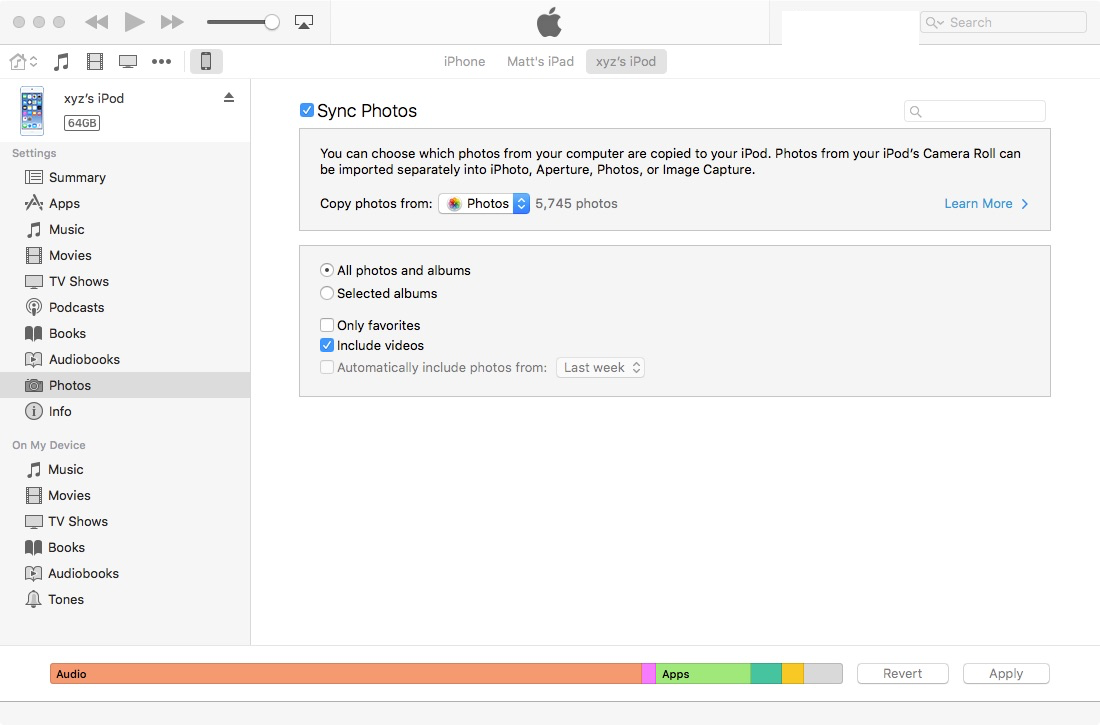Screen dimensions: 1100x725
Task: Toggle Automatically include photos from checkbox
Action: pyautogui.click(x=327, y=367)
